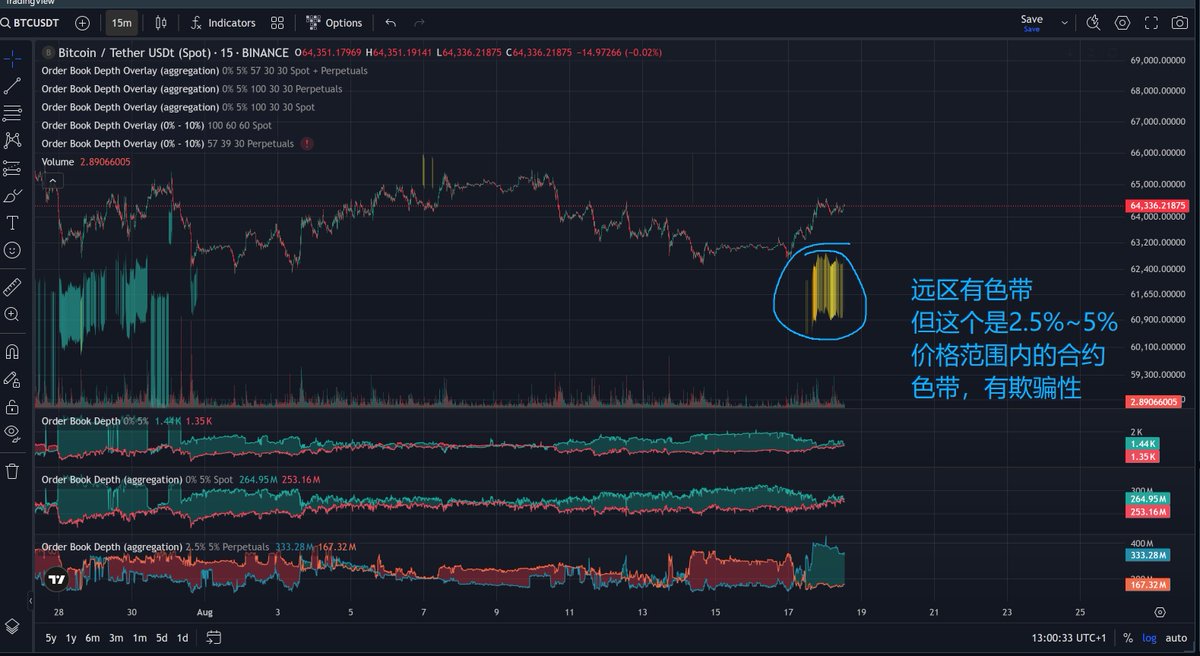Collapse the indicator legend arrow
Image resolution: width=1200 pixels, height=656 pixels.
point(53,181)
